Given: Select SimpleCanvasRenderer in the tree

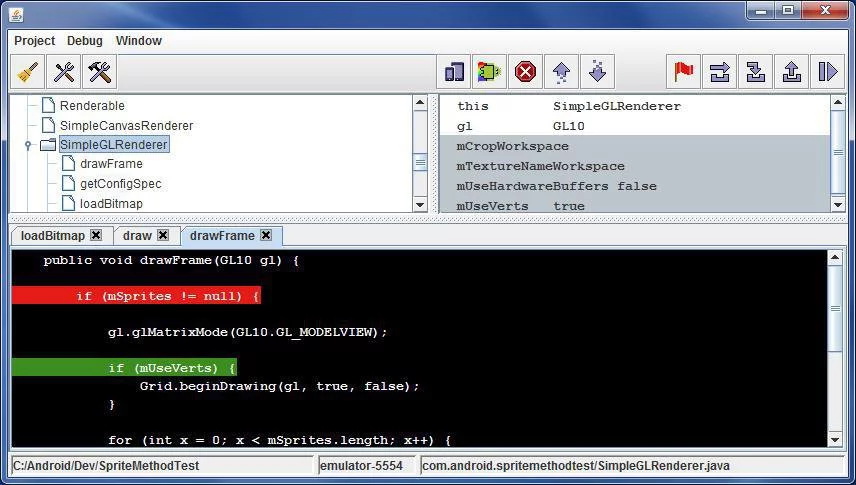Looking at the screenshot, I should (x=126, y=125).
